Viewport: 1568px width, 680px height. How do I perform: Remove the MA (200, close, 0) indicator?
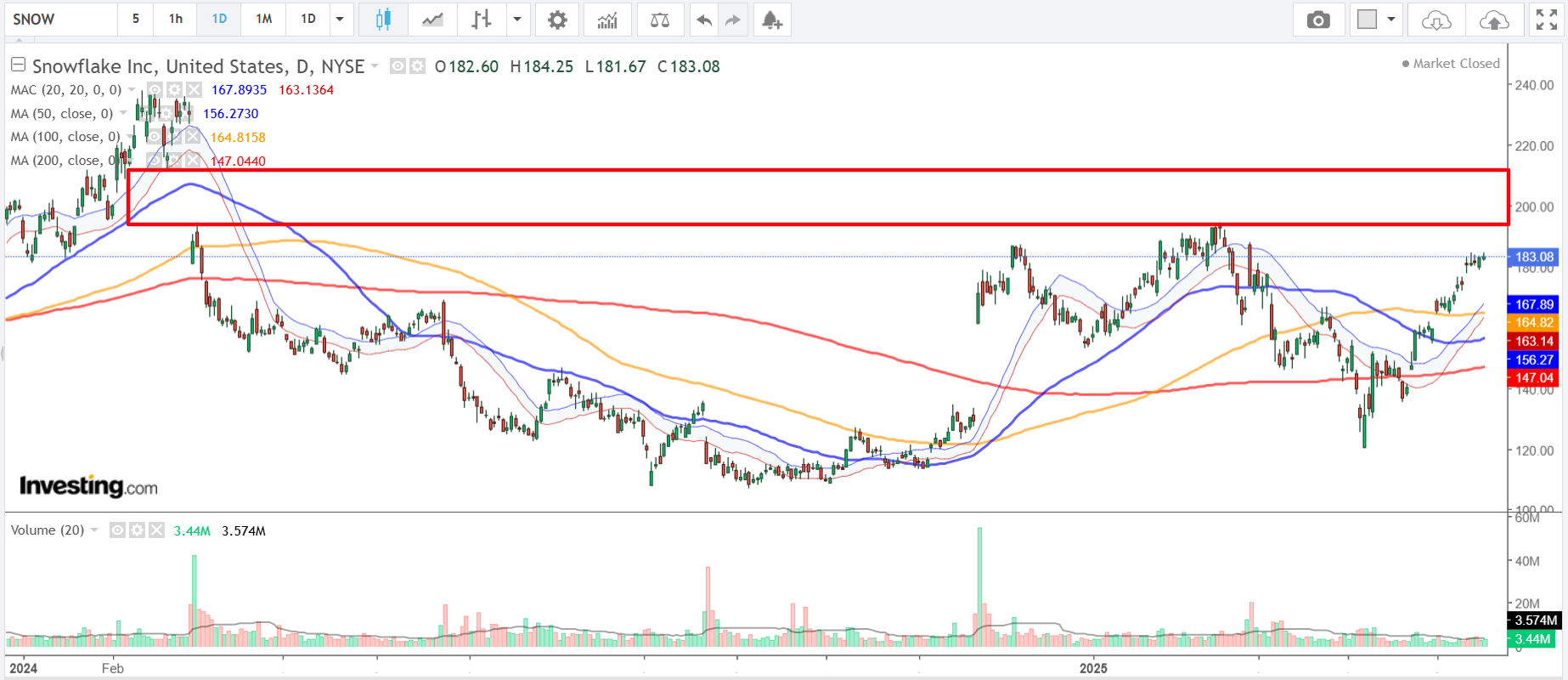tap(193, 161)
